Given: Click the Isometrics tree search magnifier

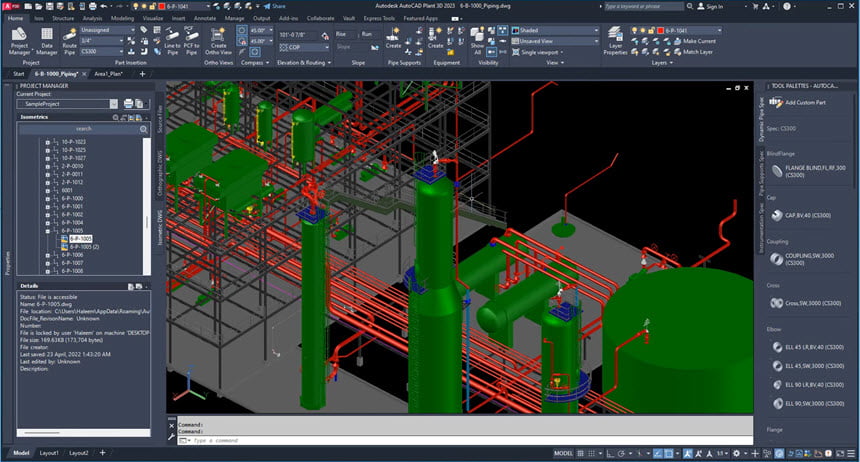Looking at the screenshot, I should click(143, 129).
